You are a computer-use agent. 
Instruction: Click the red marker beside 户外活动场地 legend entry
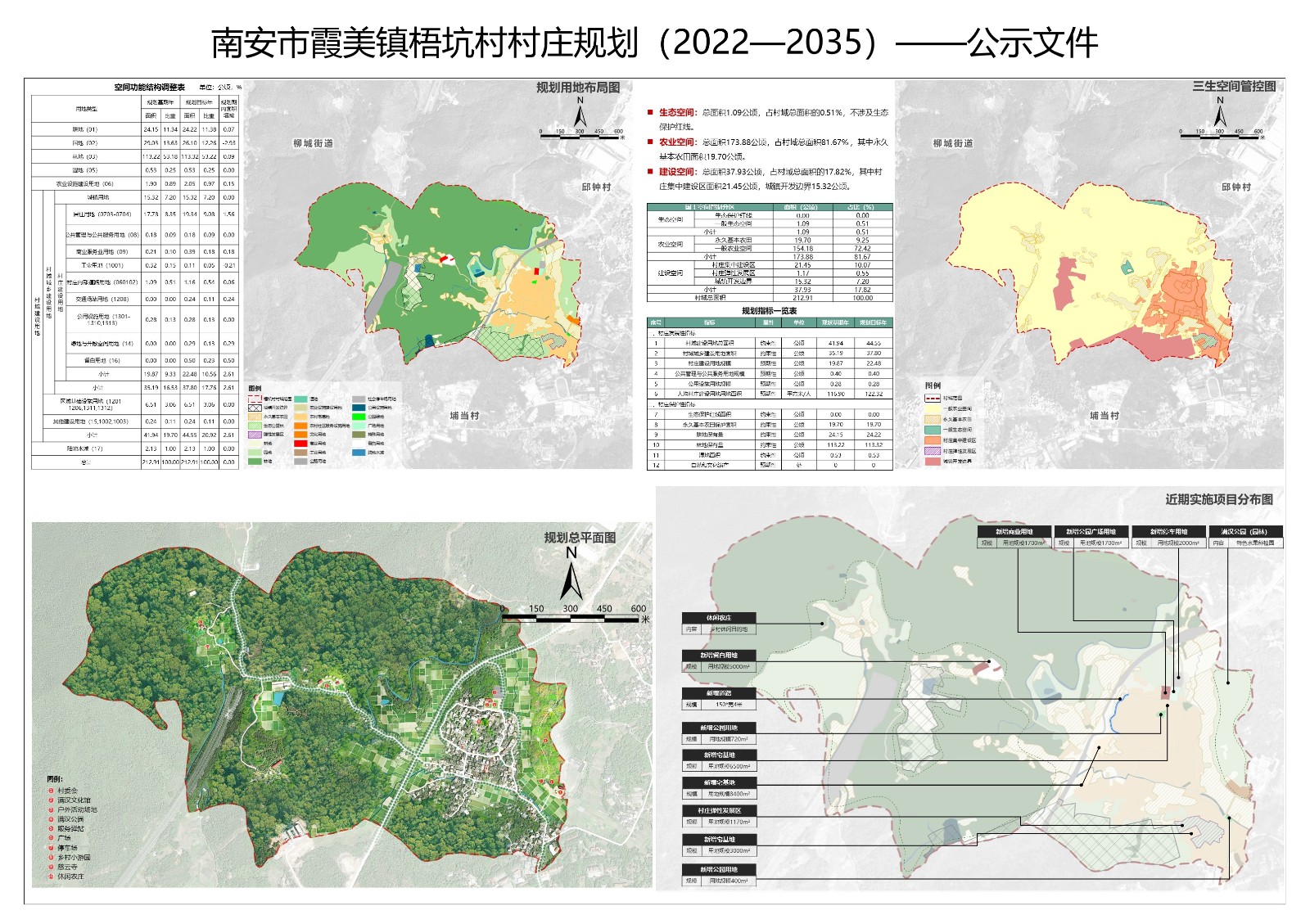point(50,809)
